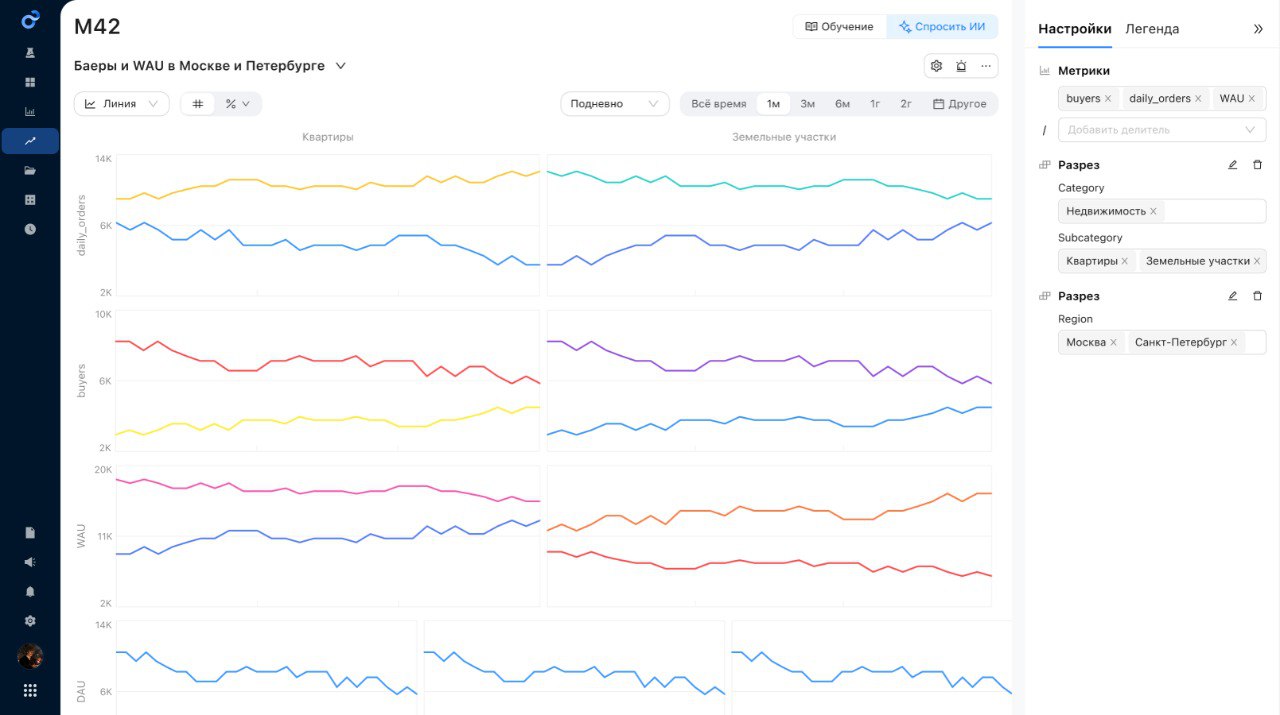Select the Всё время time range
This screenshot has height=715, width=1280.
tap(718, 104)
